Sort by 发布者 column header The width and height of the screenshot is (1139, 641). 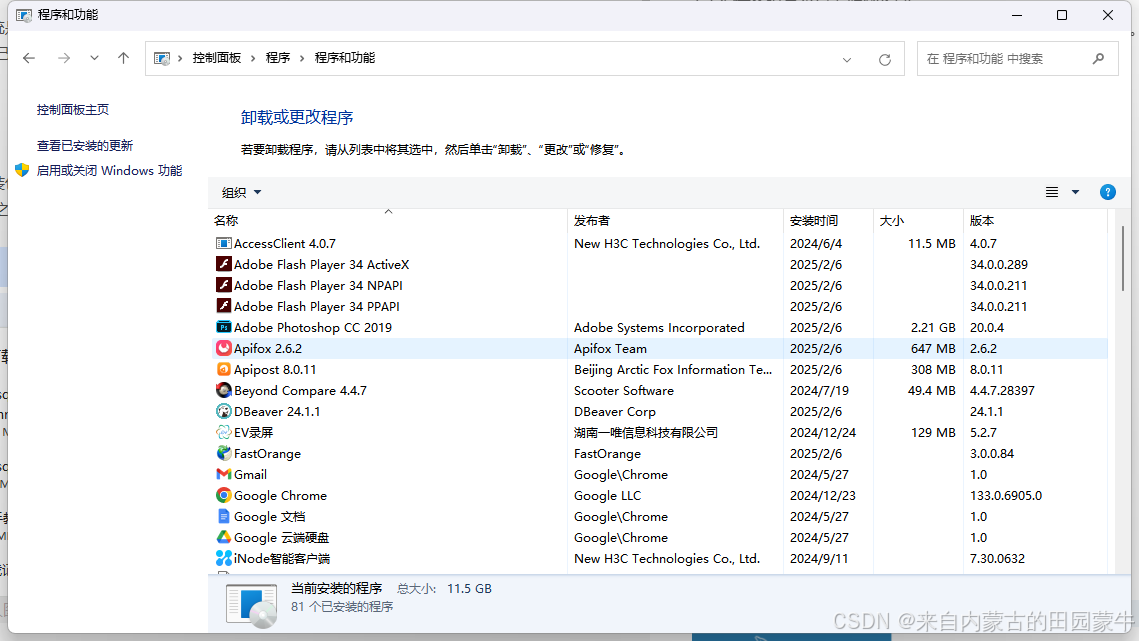point(676,220)
